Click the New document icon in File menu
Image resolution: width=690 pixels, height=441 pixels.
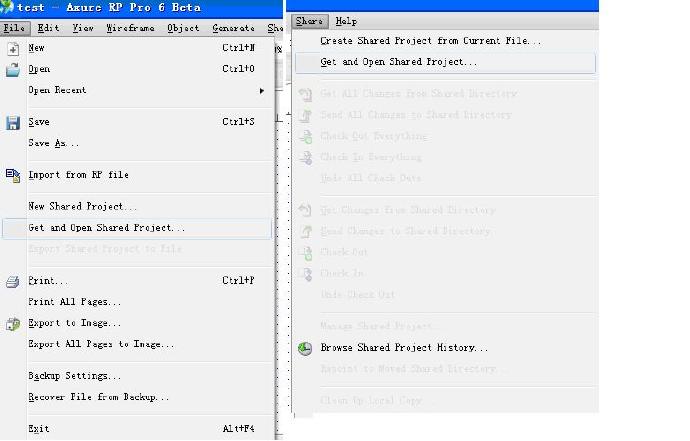point(13,48)
